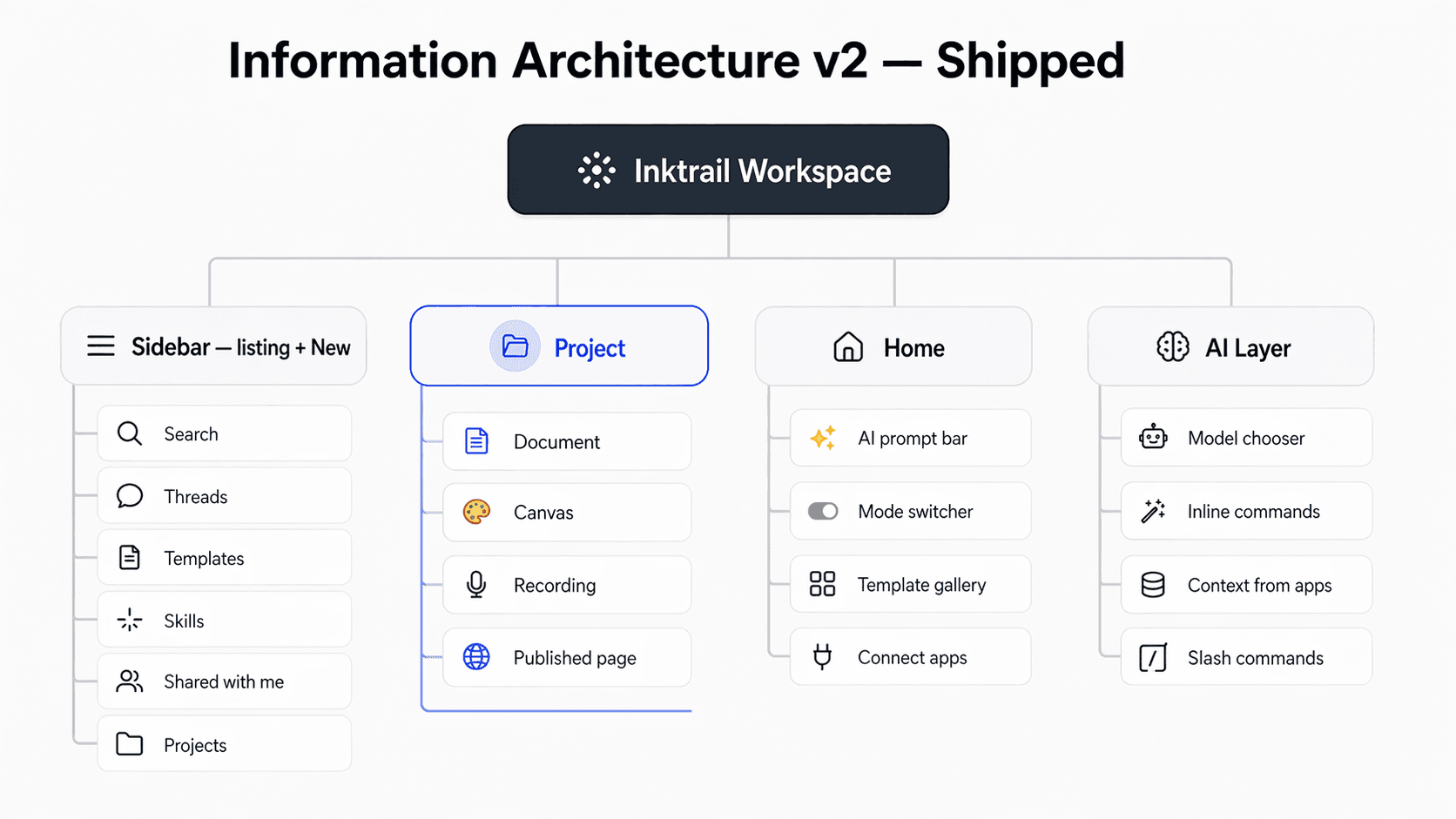
Task: Click the Model chooser robot icon
Action: click(1153, 438)
